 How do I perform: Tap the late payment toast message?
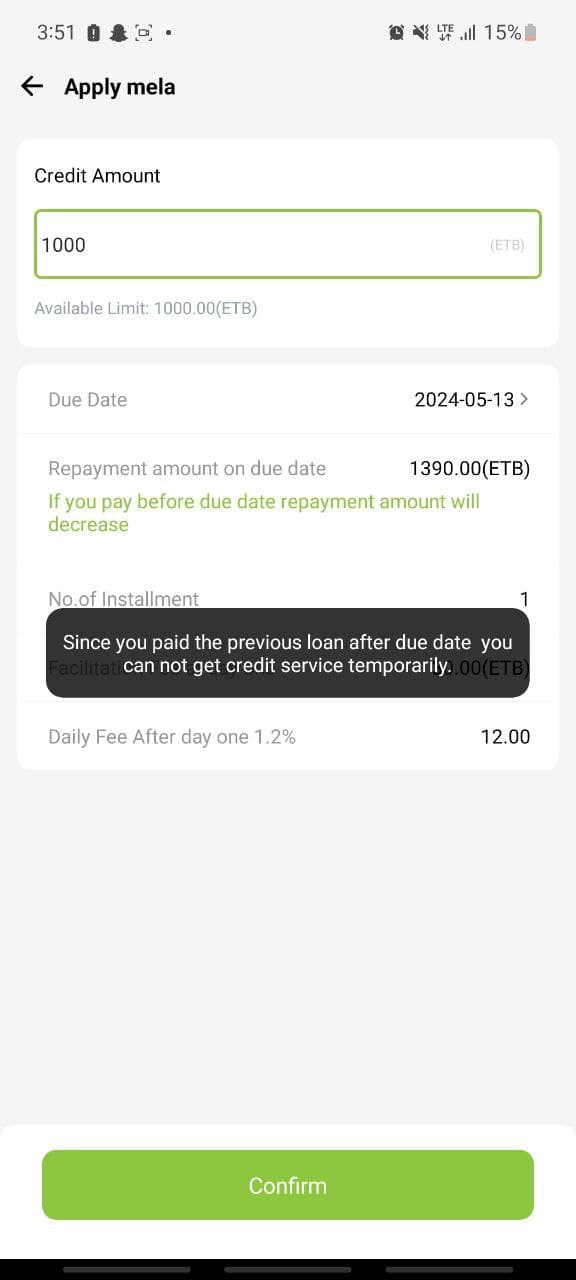(x=288, y=653)
